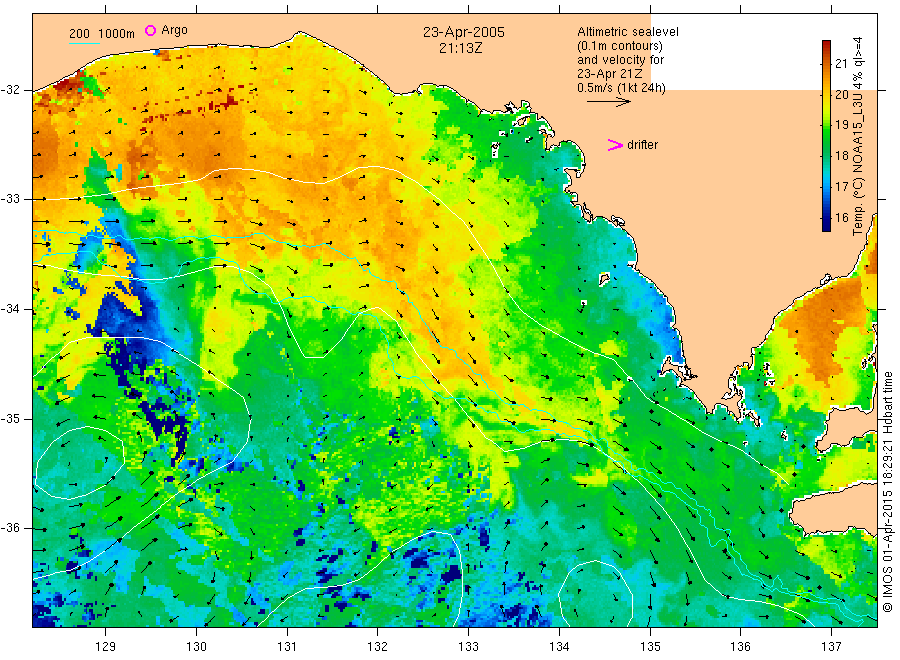Click longitude axis label 133
The image size is (900, 660).
point(468,647)
